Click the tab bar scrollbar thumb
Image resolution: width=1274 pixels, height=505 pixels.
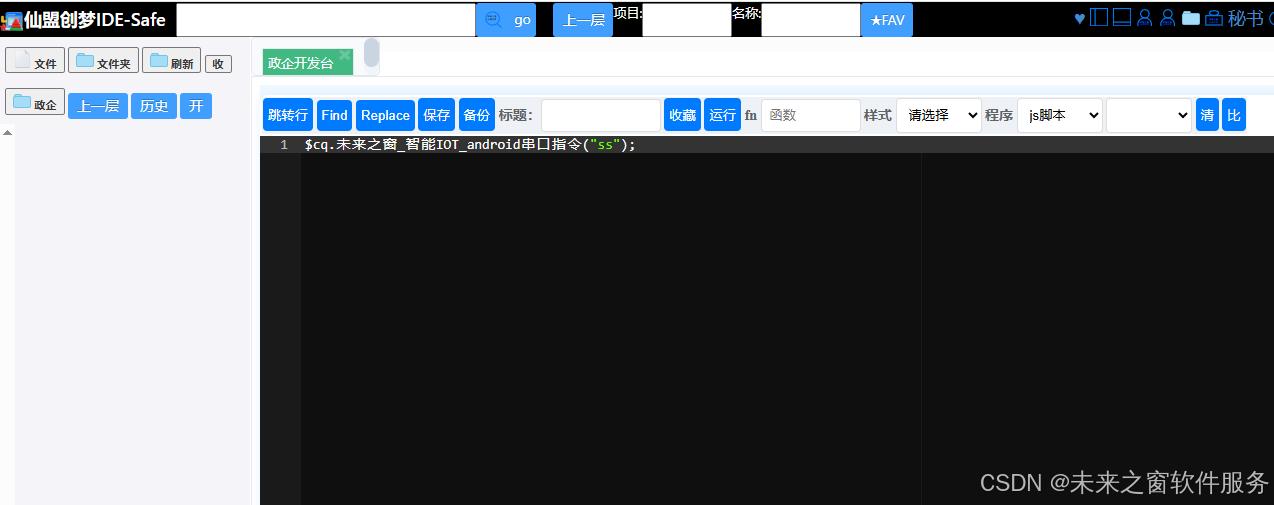click(371, 53)
